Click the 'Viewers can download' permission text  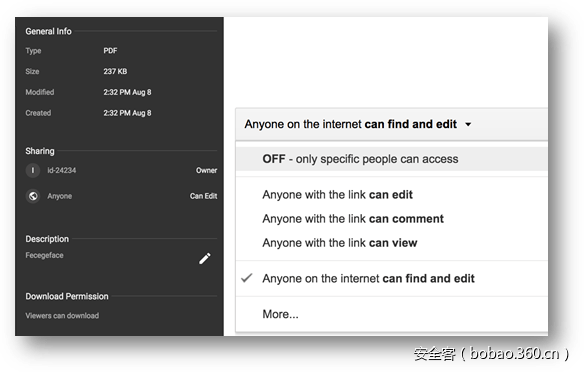(62, 315)
